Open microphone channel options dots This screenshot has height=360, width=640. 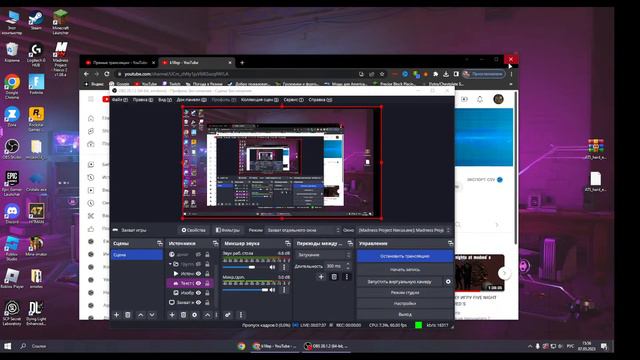point(284,290)
